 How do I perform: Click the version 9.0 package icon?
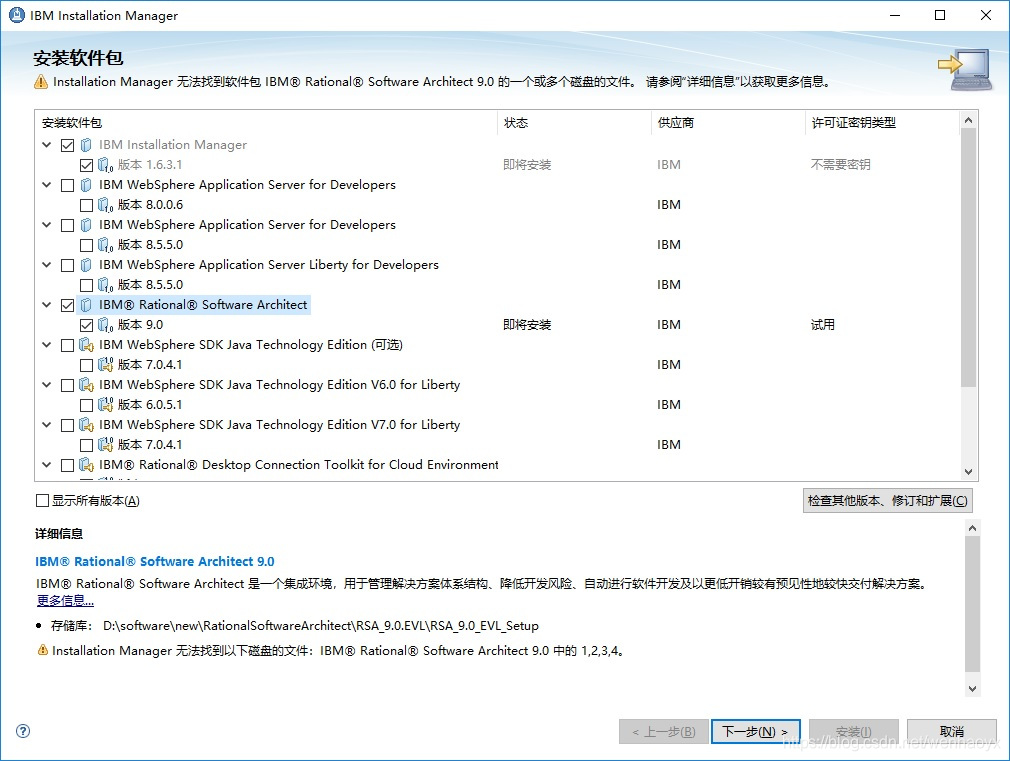(105, 325)
